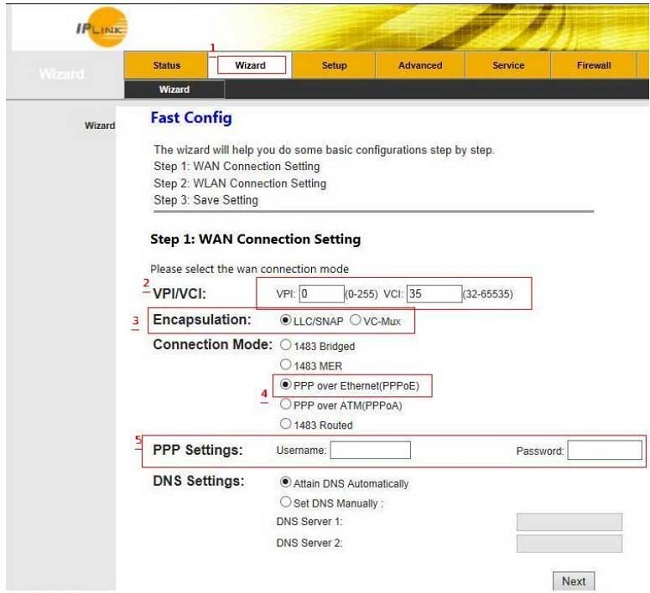
Task: Click the PPP Username field
Action: [x=370, y=451]
